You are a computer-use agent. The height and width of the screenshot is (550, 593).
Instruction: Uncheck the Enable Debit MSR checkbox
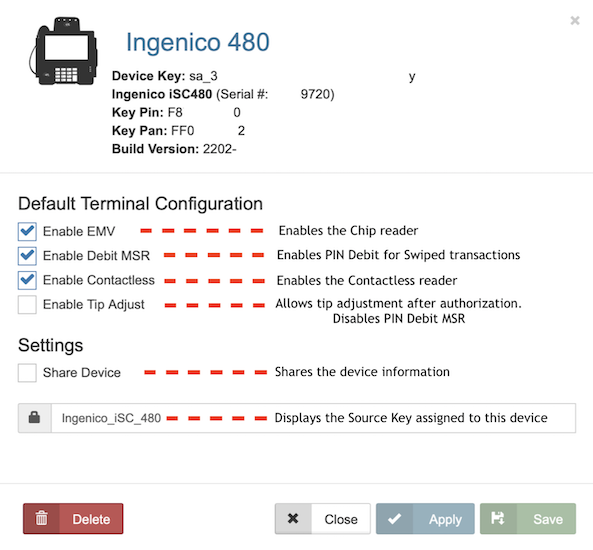click(27, 256)
